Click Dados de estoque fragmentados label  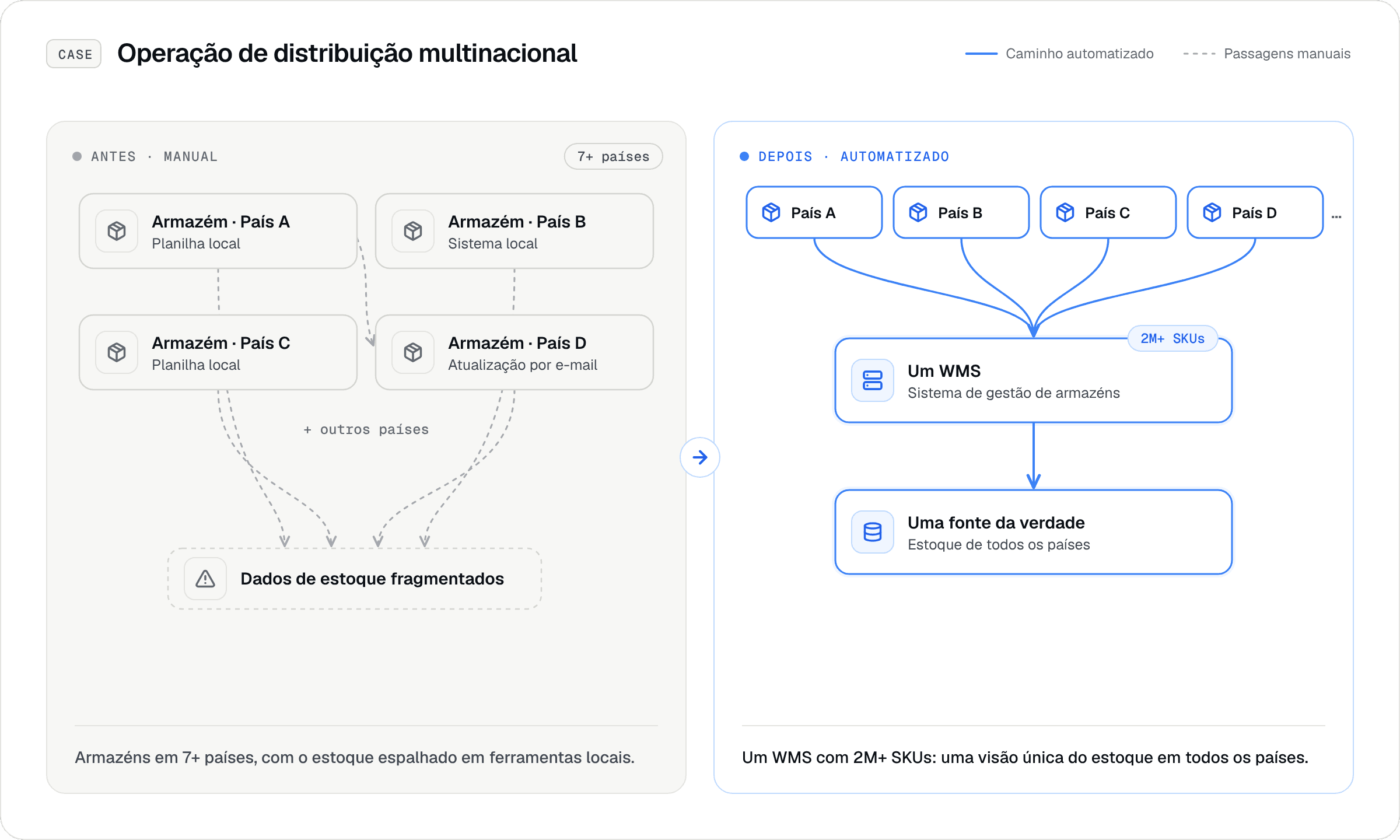click(x=372, y=579)
